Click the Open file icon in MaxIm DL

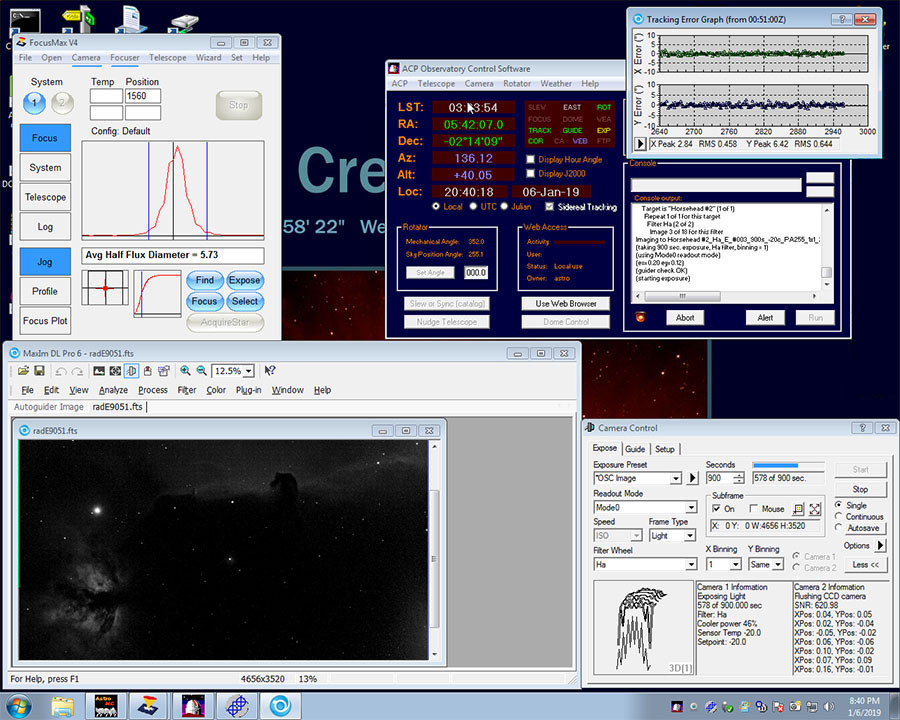click(x=23, y=371)
